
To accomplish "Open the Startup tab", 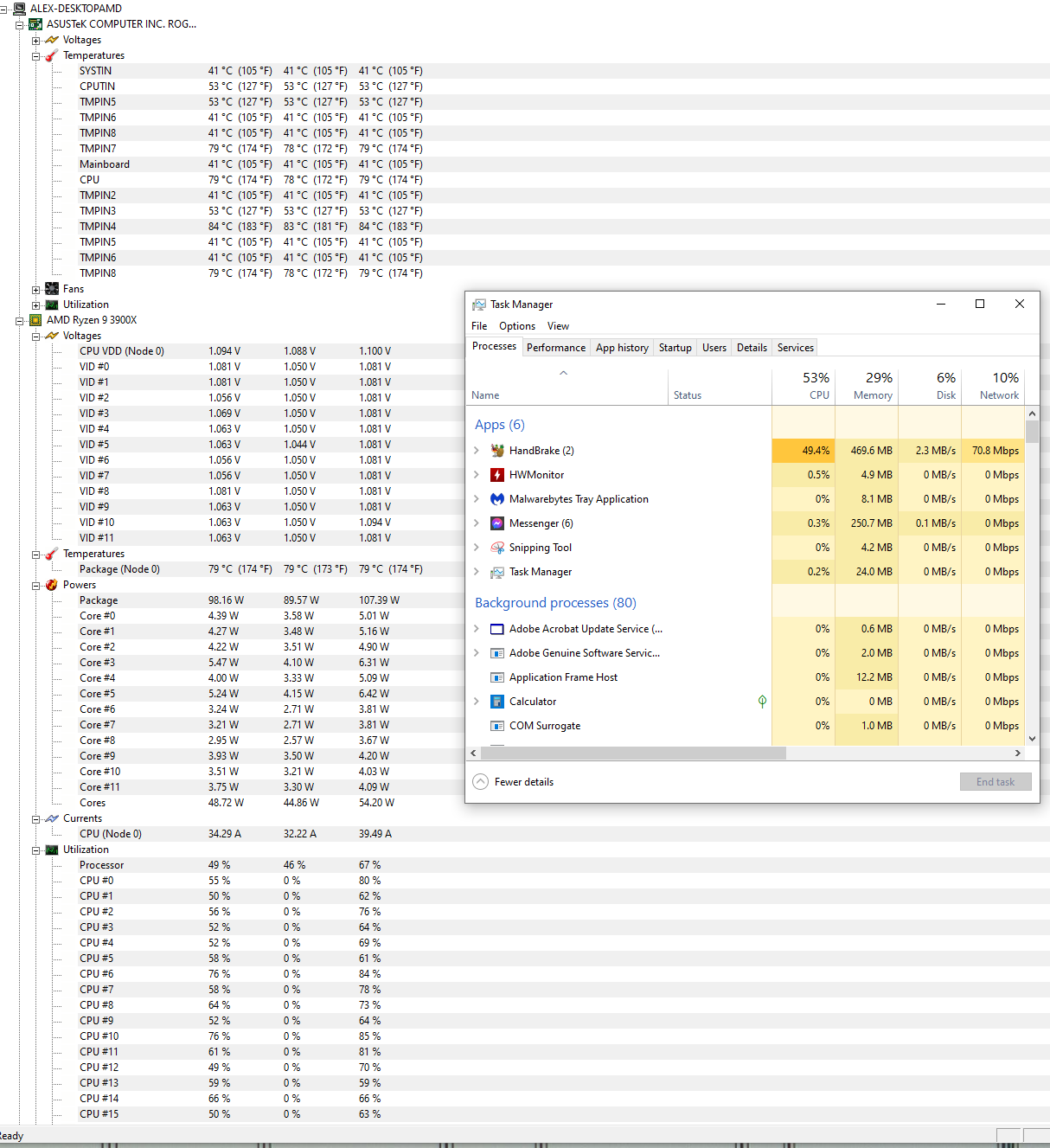I will [x=675, y=348].
